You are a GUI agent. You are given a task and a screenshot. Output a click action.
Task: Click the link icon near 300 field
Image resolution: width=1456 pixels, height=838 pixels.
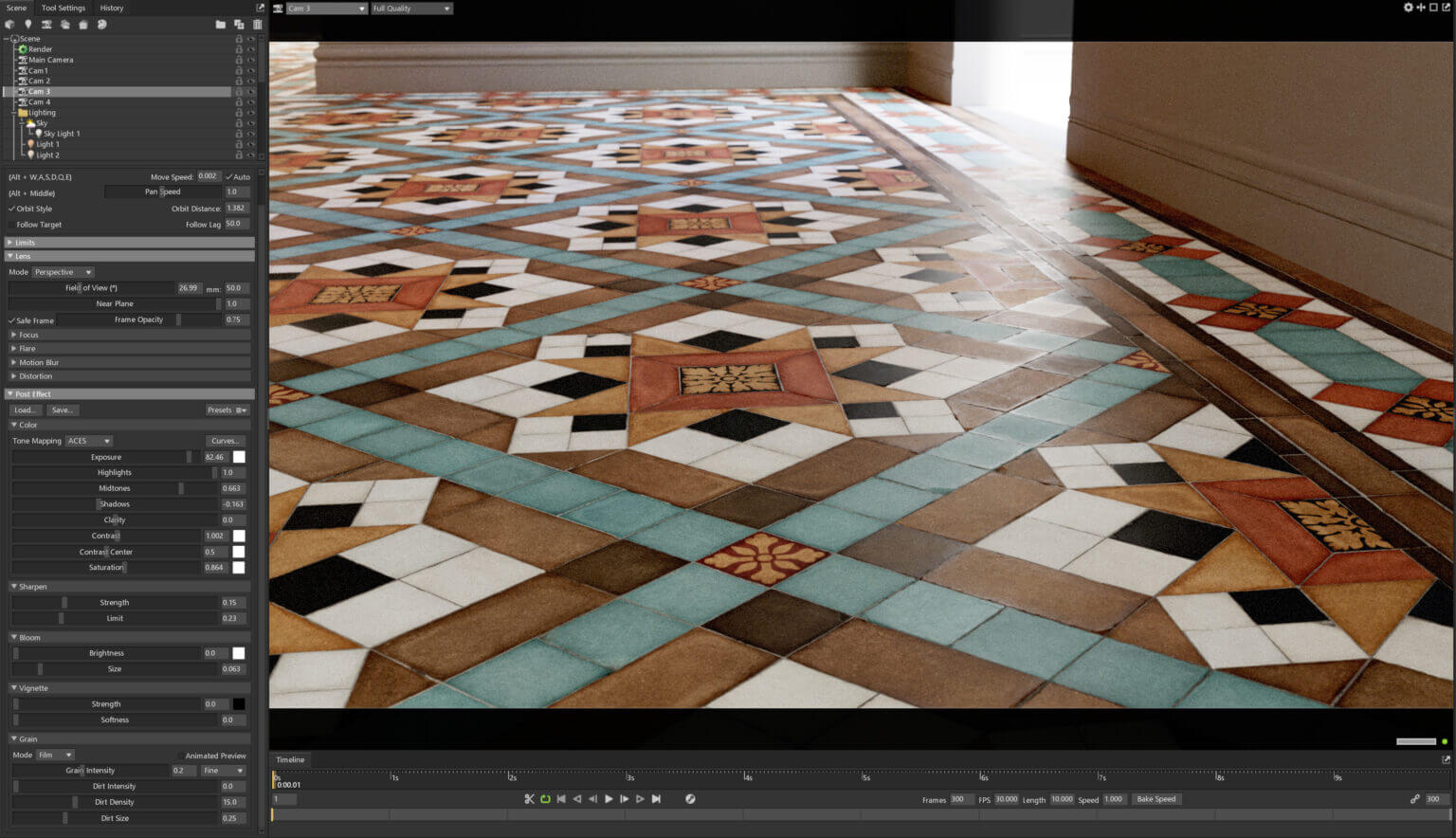click(x=1415, y=799)
